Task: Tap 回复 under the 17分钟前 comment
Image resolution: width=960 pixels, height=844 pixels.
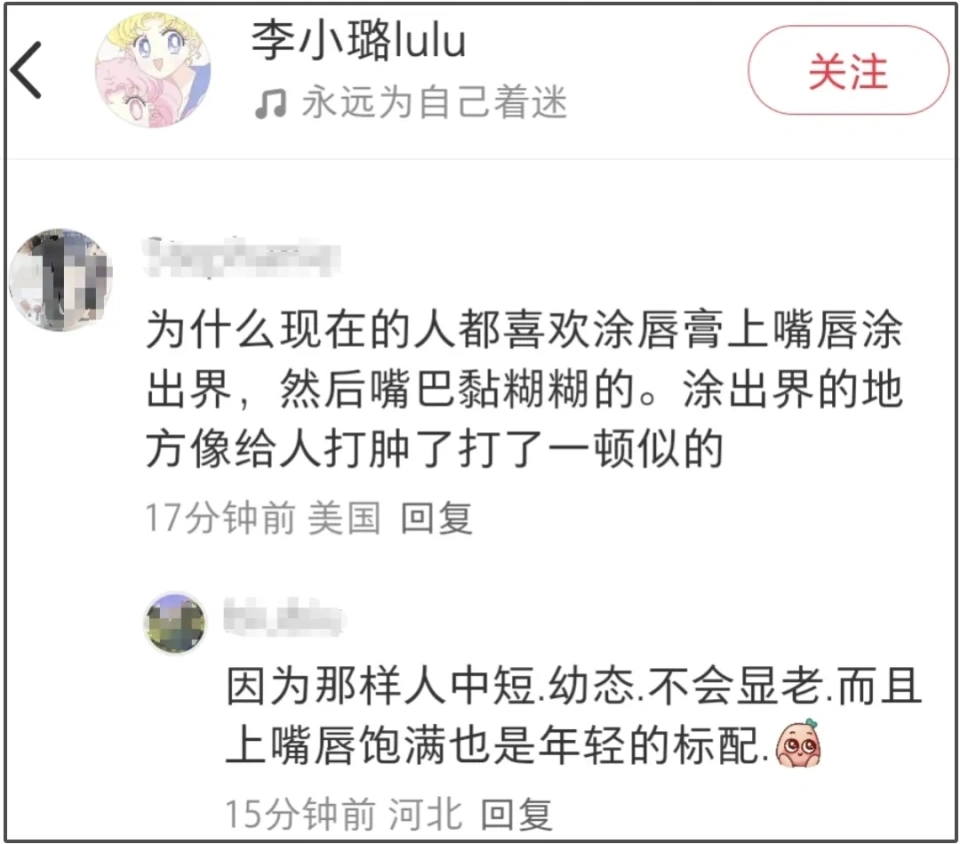Action: pyautogui.click(x=437, y=518)
